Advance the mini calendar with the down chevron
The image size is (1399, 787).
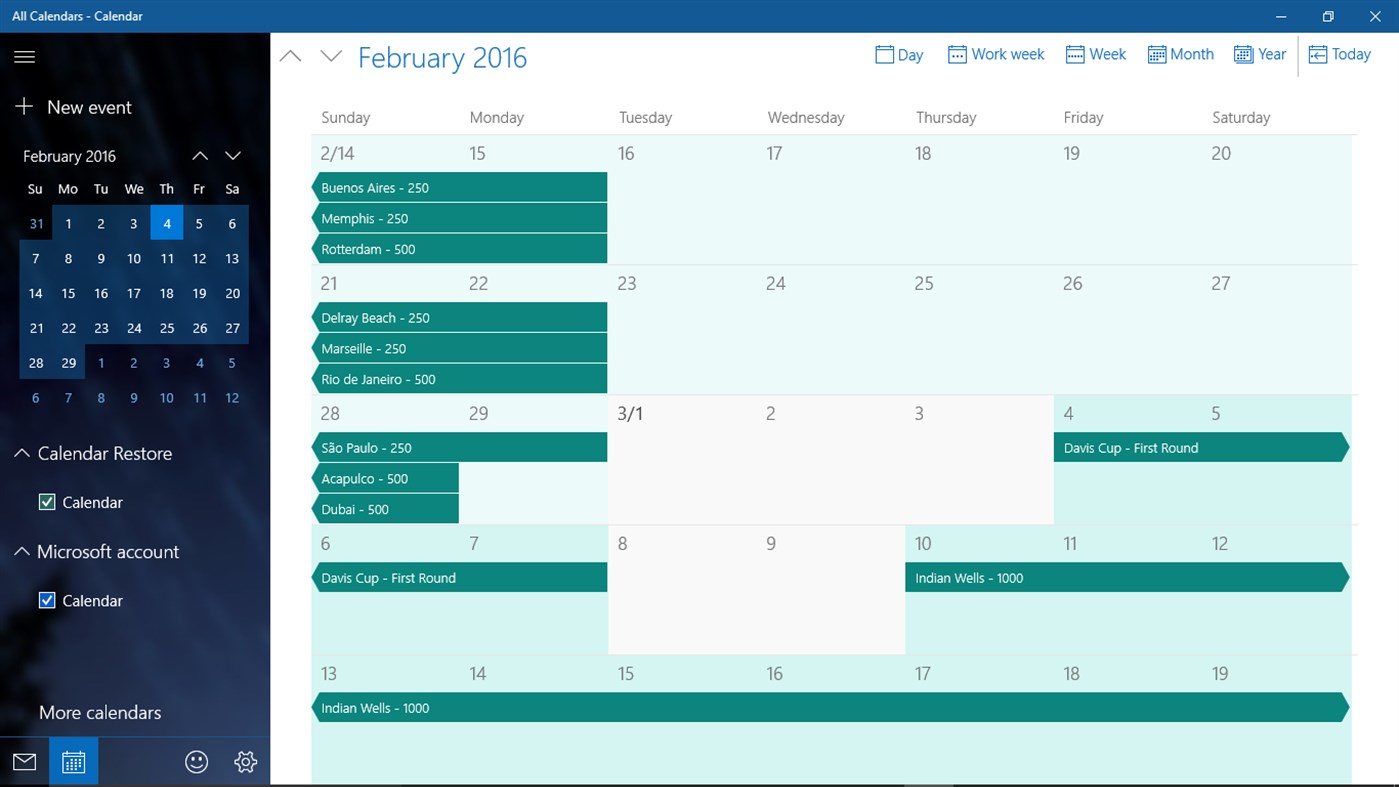pyautogui.click(x=232, y=156)
